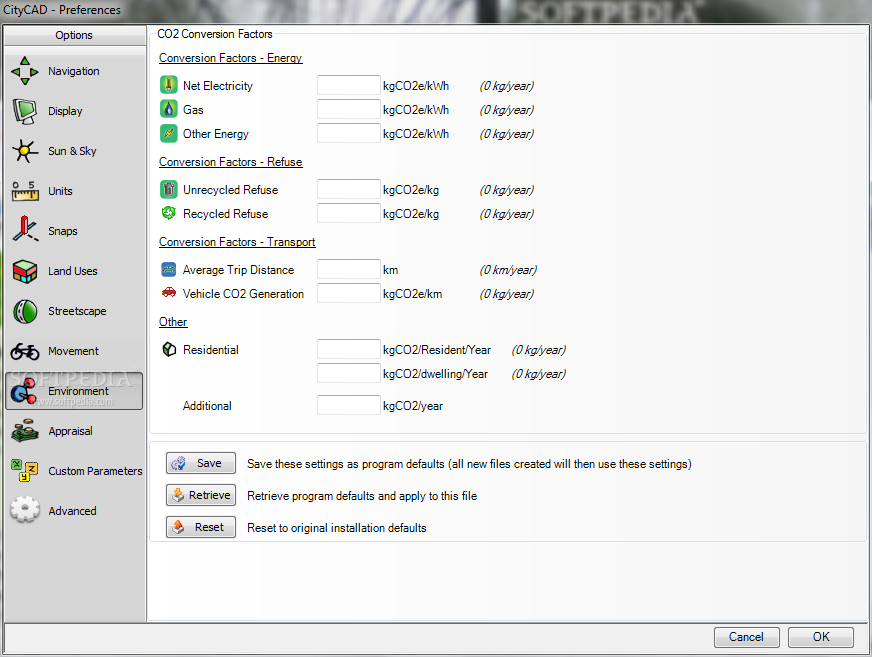
Task: Click the 'Reset to original installation defaults' text
Action: 336,527
